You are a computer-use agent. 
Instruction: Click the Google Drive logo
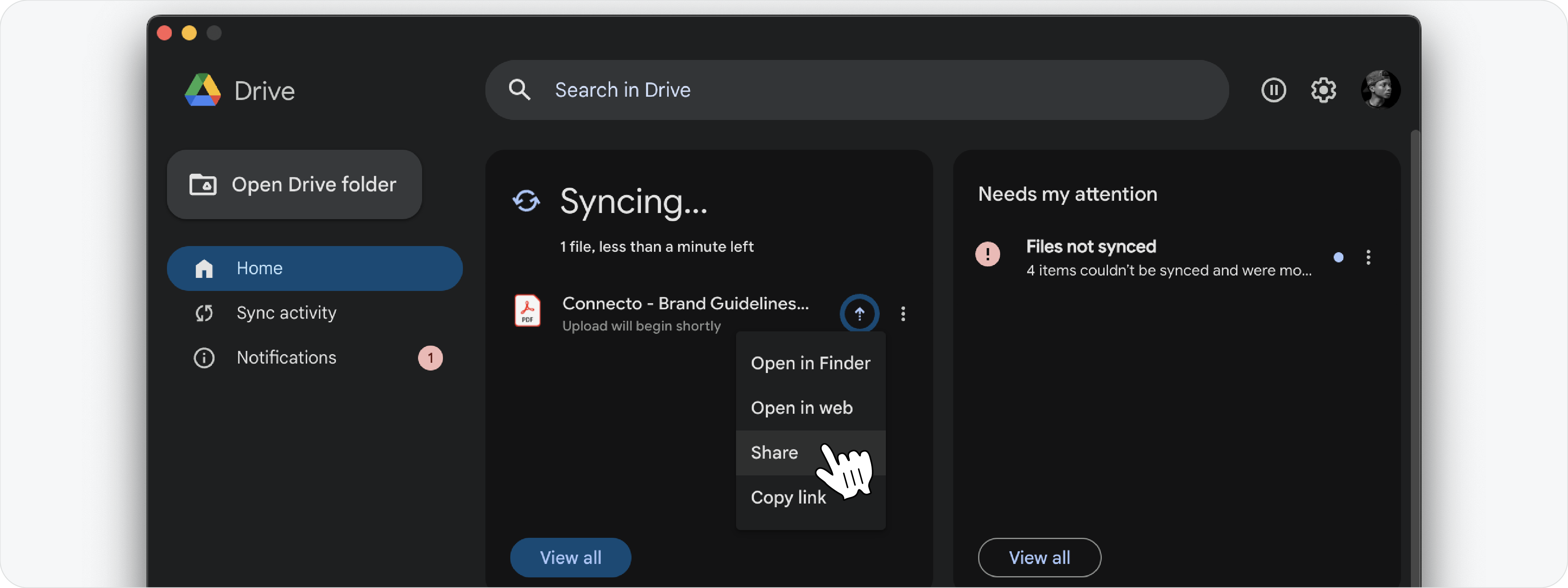point(202,89)
